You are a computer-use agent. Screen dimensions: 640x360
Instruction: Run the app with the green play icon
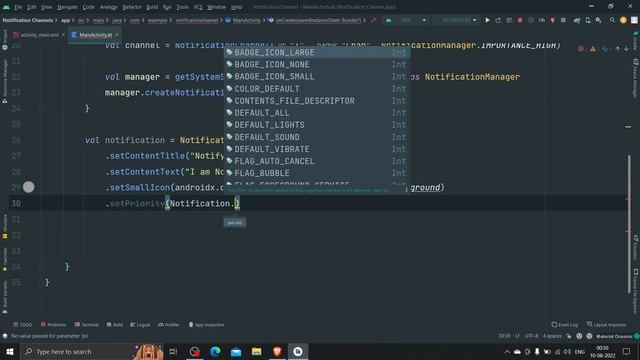(487, 20)
